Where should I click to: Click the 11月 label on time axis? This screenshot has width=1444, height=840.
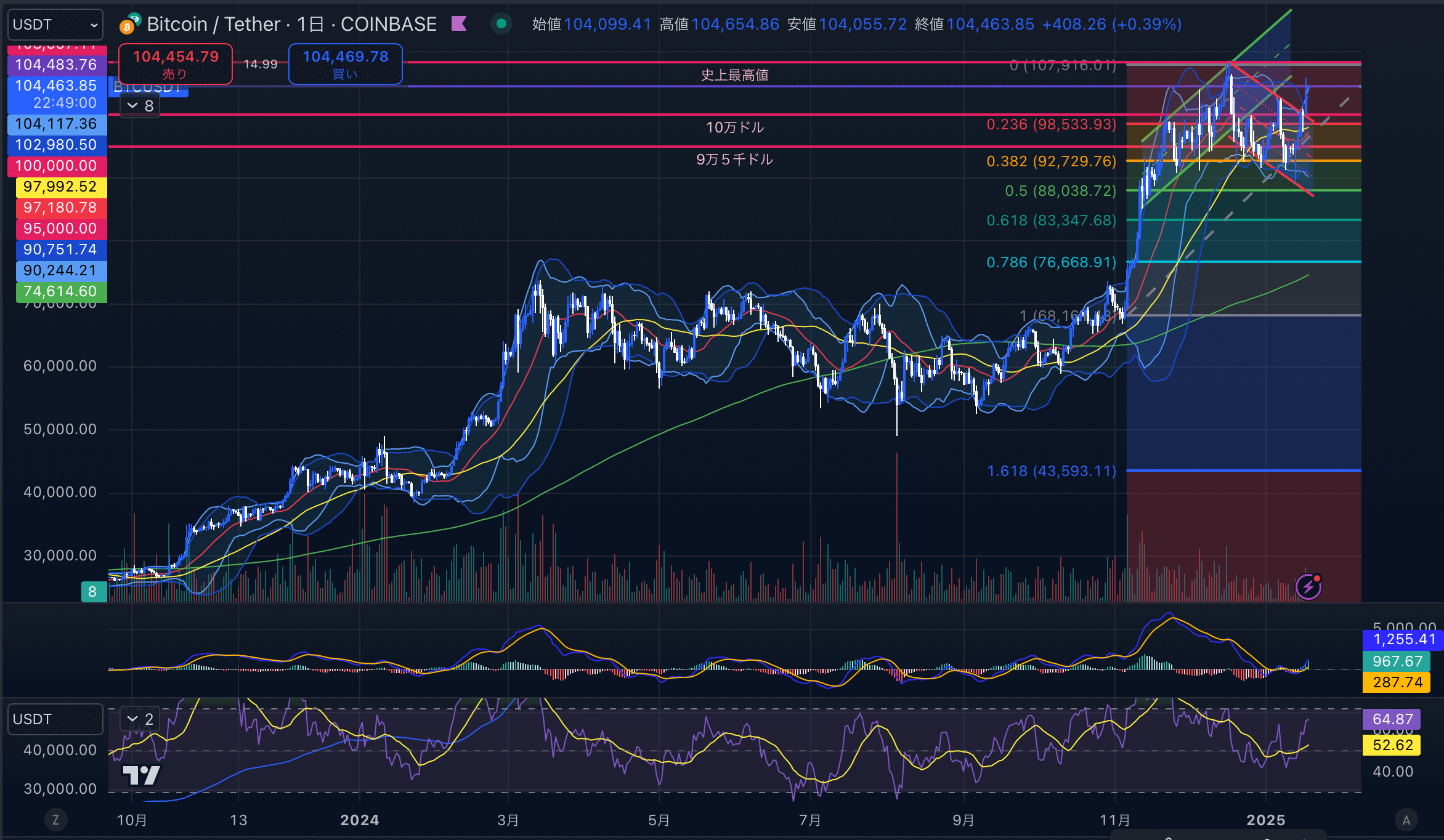1116,820
